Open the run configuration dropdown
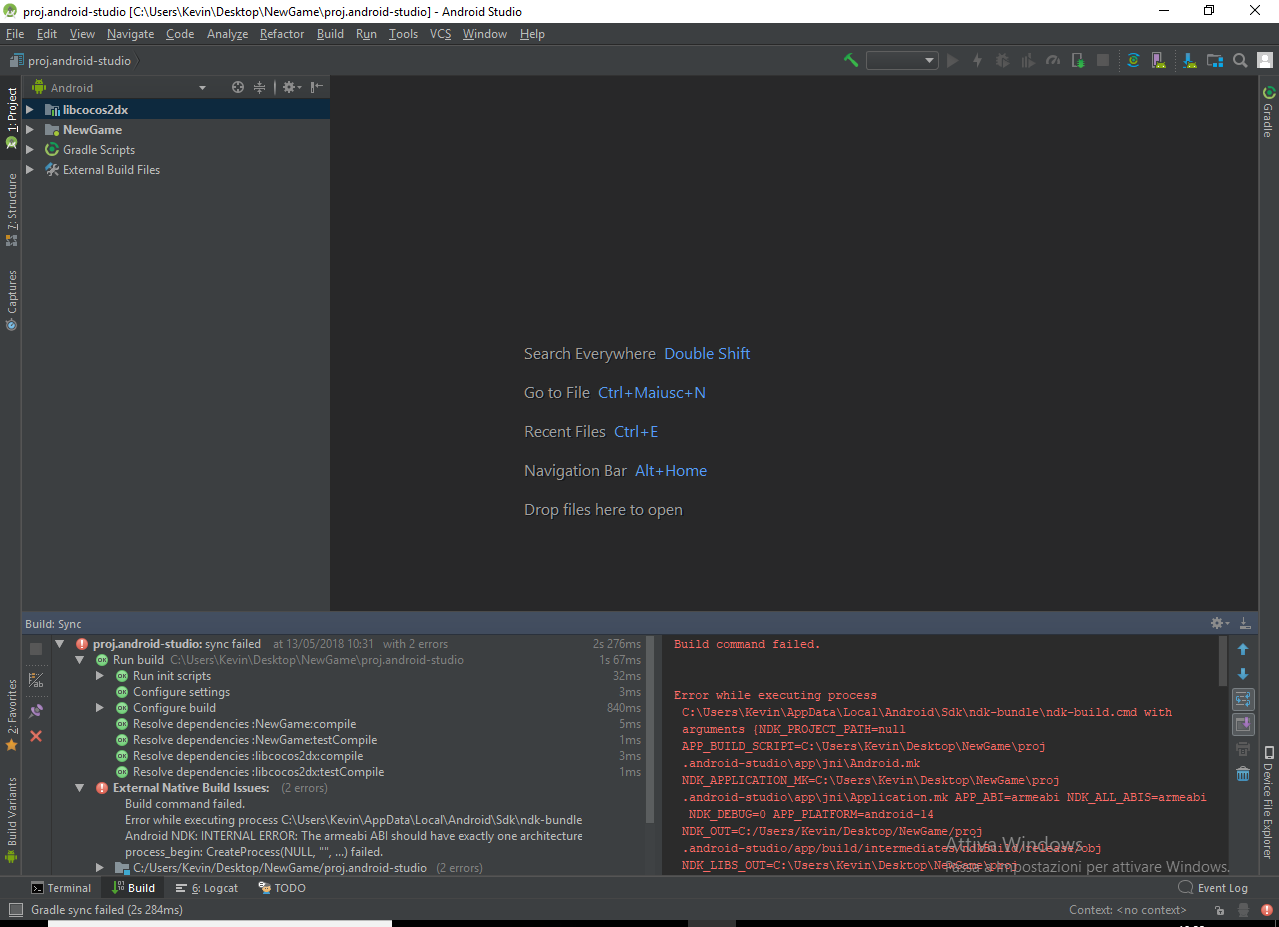1279x927 pixels. 902,60
